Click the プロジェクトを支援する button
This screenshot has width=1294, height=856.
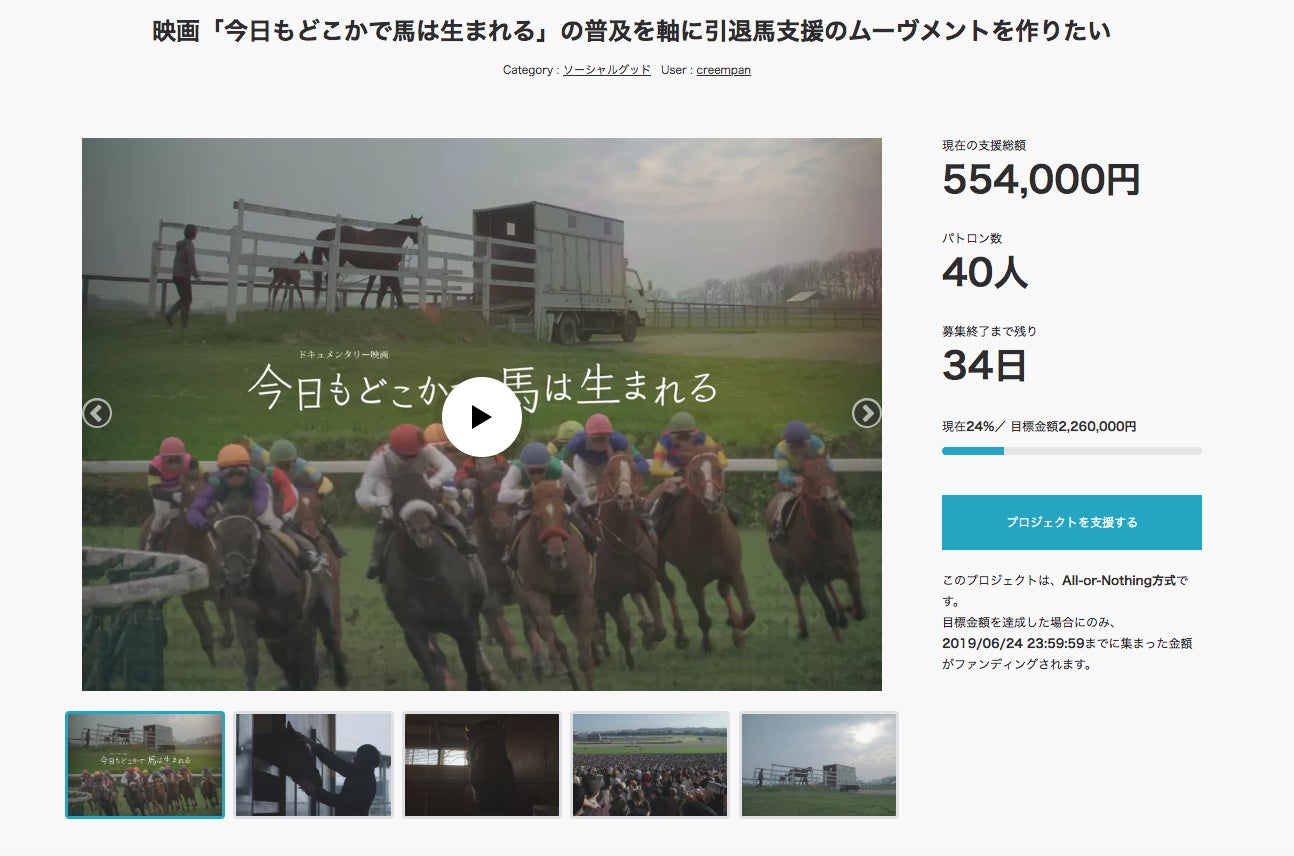pyautogui.click(x=1072, y=522)
